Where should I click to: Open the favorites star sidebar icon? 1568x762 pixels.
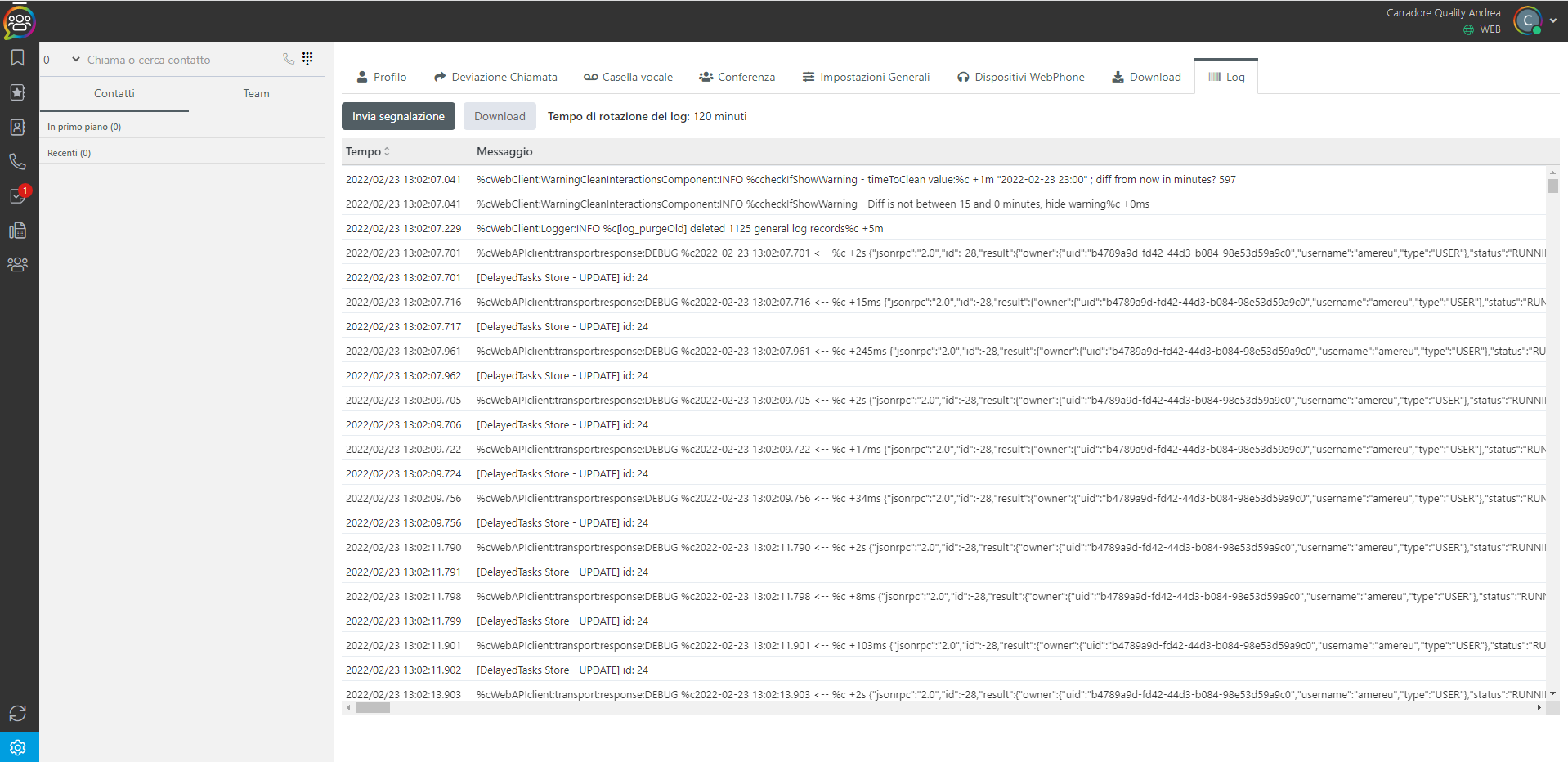pyautogui.click(x=17, y=92)
